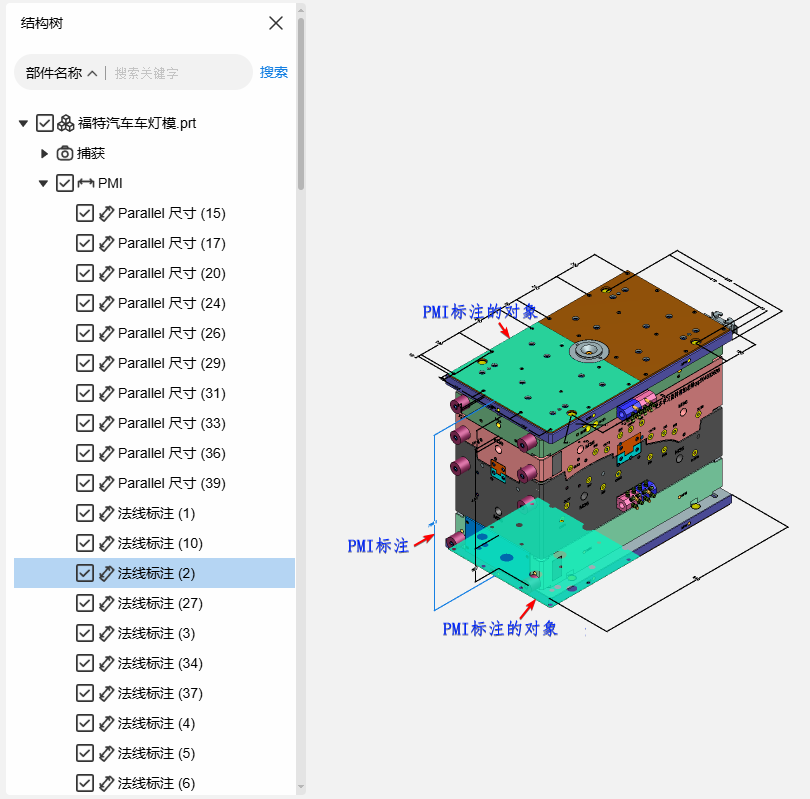Screen dimensions: 810x799
Task: Collapse the 福特汽车车灯模.prt root node
Action: tap(23, 123)
